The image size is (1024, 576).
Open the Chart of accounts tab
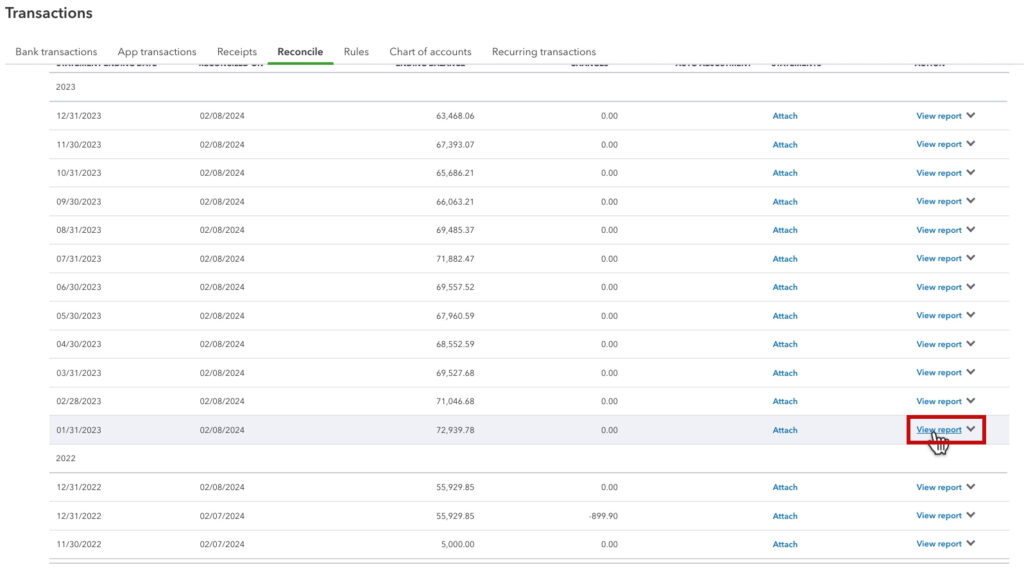coord(430,51)
